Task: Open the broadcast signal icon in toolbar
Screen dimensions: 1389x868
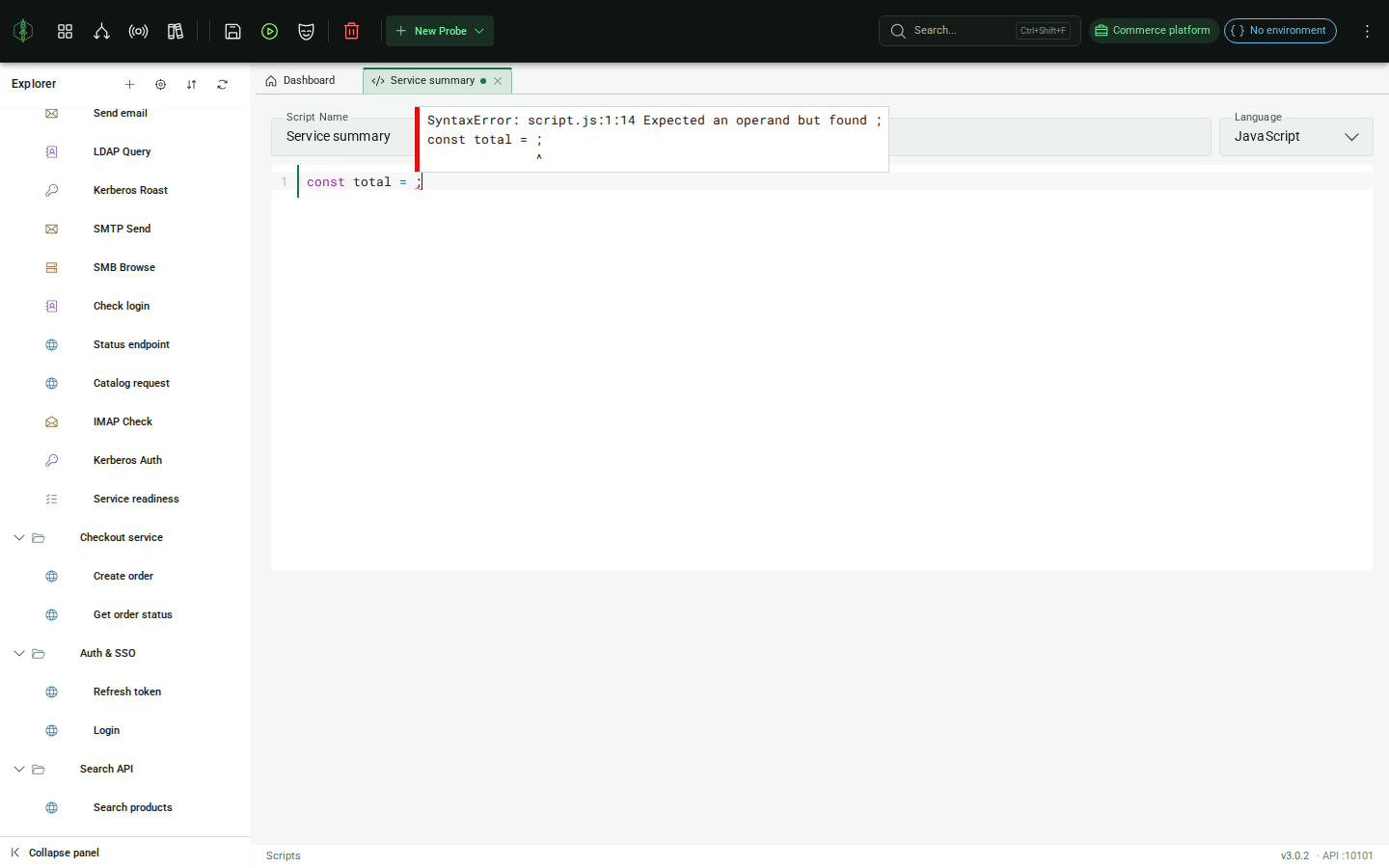Action: [x=138, y=31]
